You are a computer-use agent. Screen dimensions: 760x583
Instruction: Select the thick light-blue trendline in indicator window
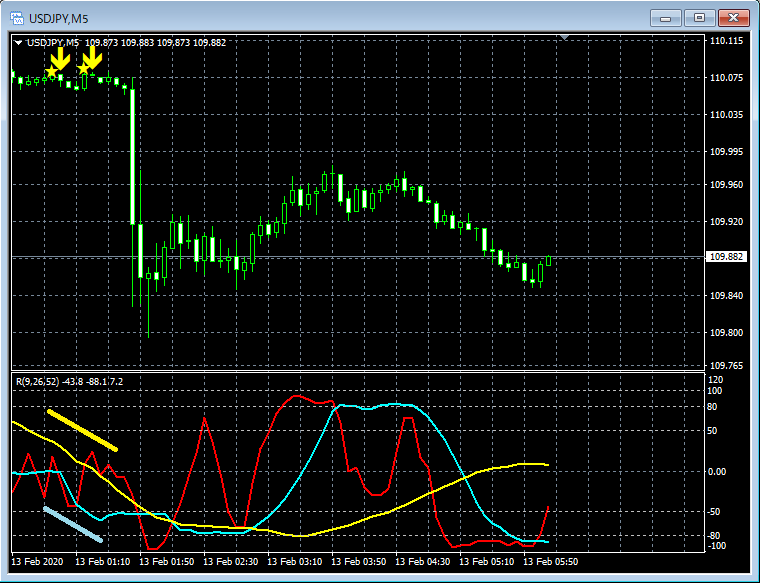73,524
